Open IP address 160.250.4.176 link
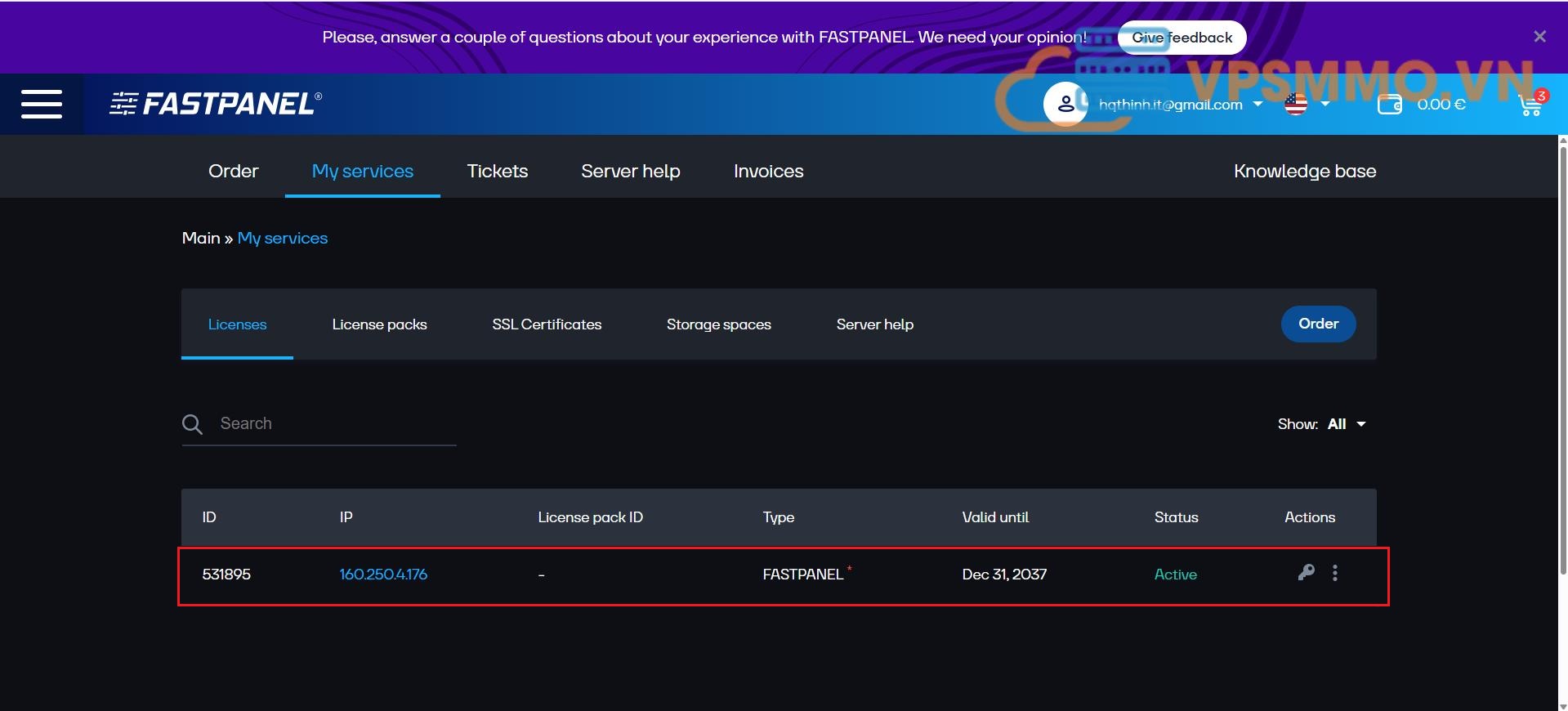Screen dimensions: 1568x711 point(383,575)
